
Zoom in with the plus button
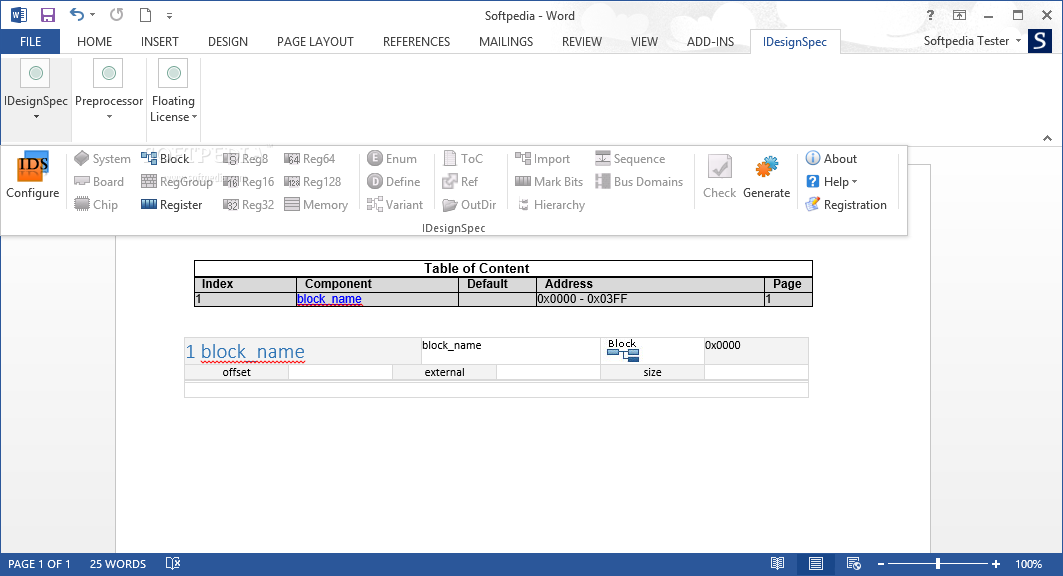pyautogui.click(x=995, y=564)
